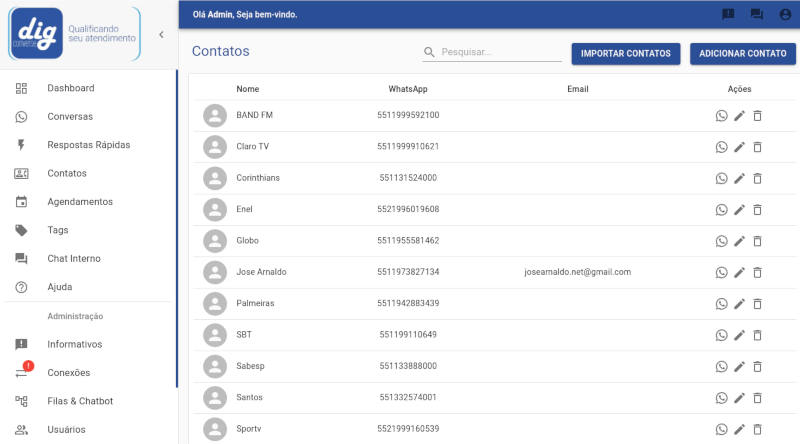Open WhatsApp chat for BAND FM contact
The height and width of the screenshot is (444, 800).
point(721,116)
